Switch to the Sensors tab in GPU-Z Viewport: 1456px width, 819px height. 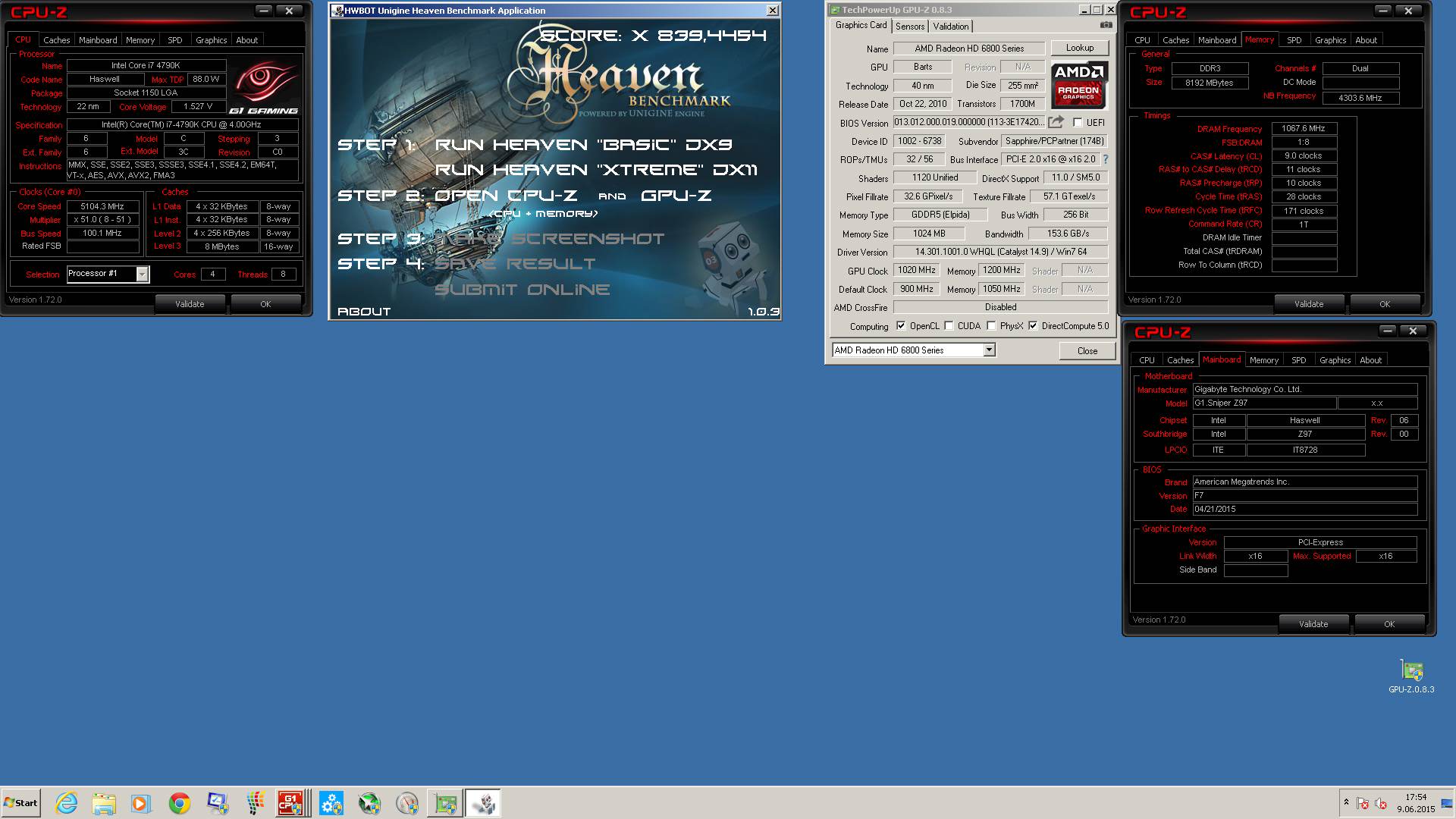[x=910, y=26]
